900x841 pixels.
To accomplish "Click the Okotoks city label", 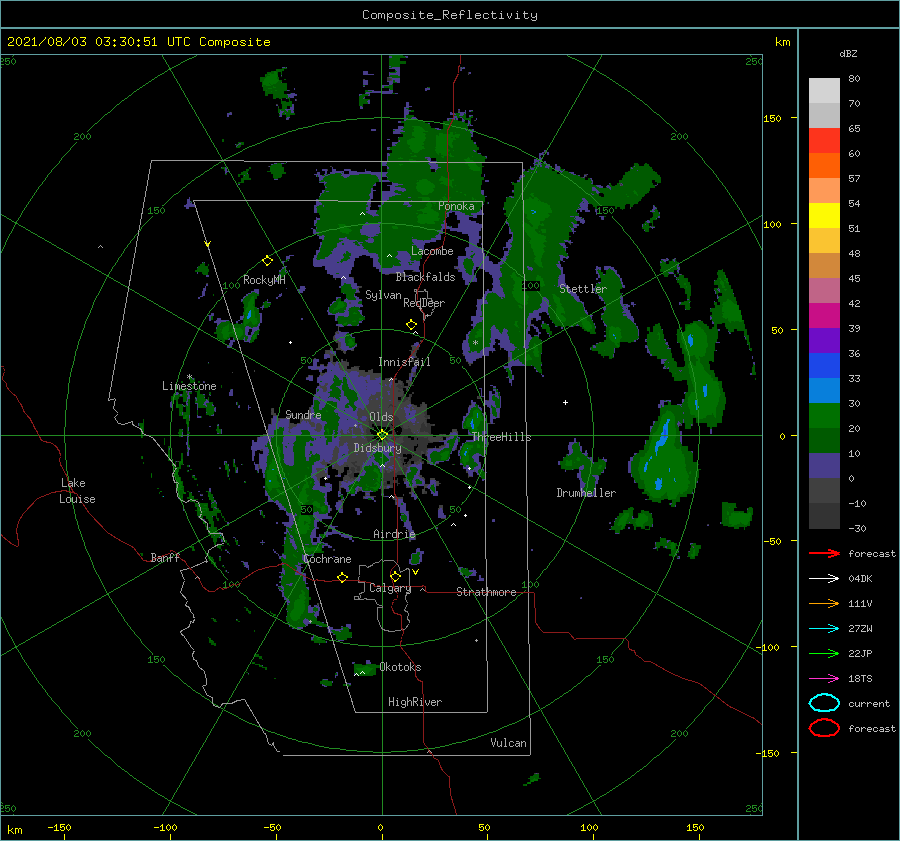I will [x=400, y=667].
